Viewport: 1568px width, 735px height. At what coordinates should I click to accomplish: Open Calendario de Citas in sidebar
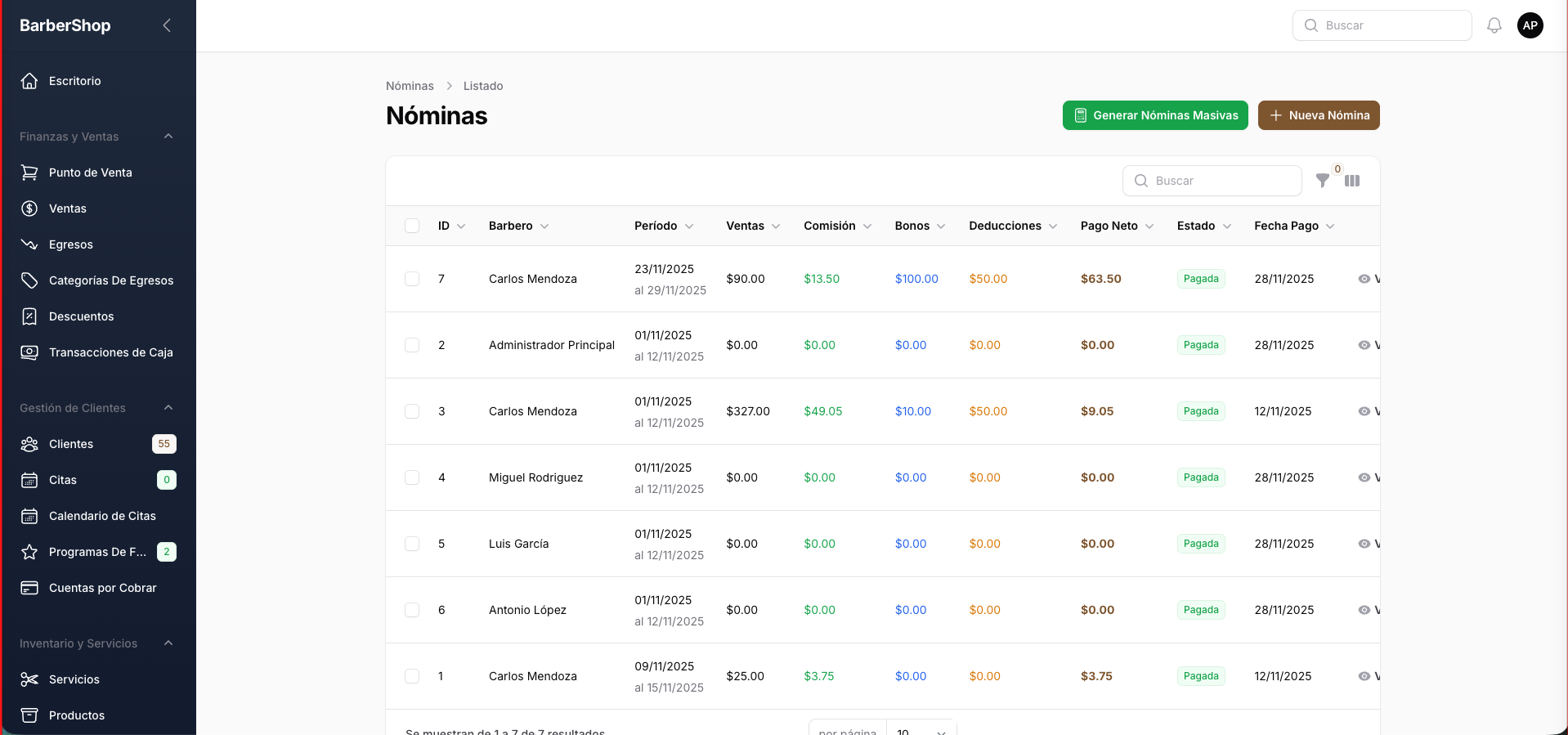[98, 516]
